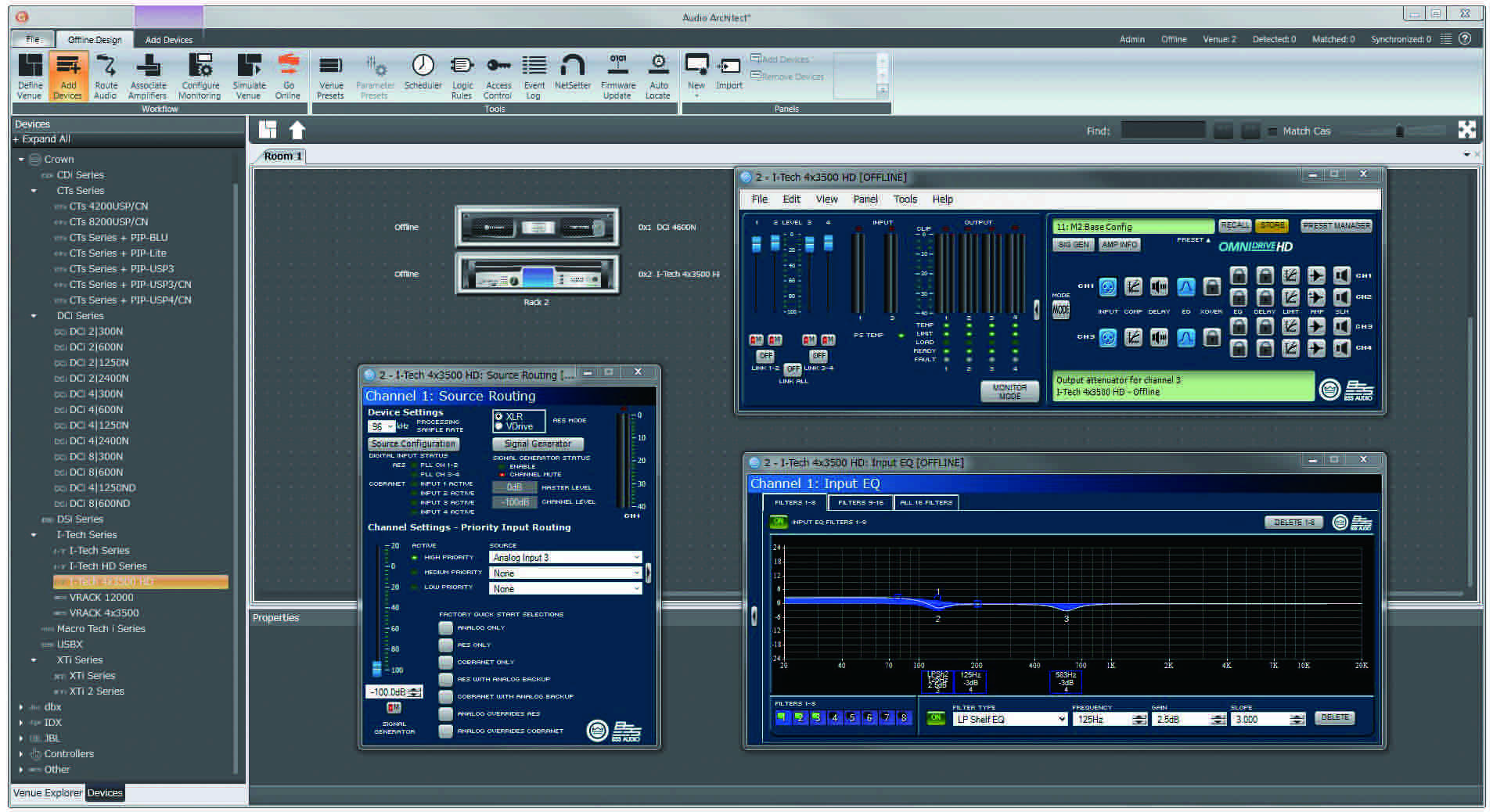The height and width of the screenshot is (812, 1493).
Task: Open Medium Priority source dropdown
Action: click(x=565, y=573)
